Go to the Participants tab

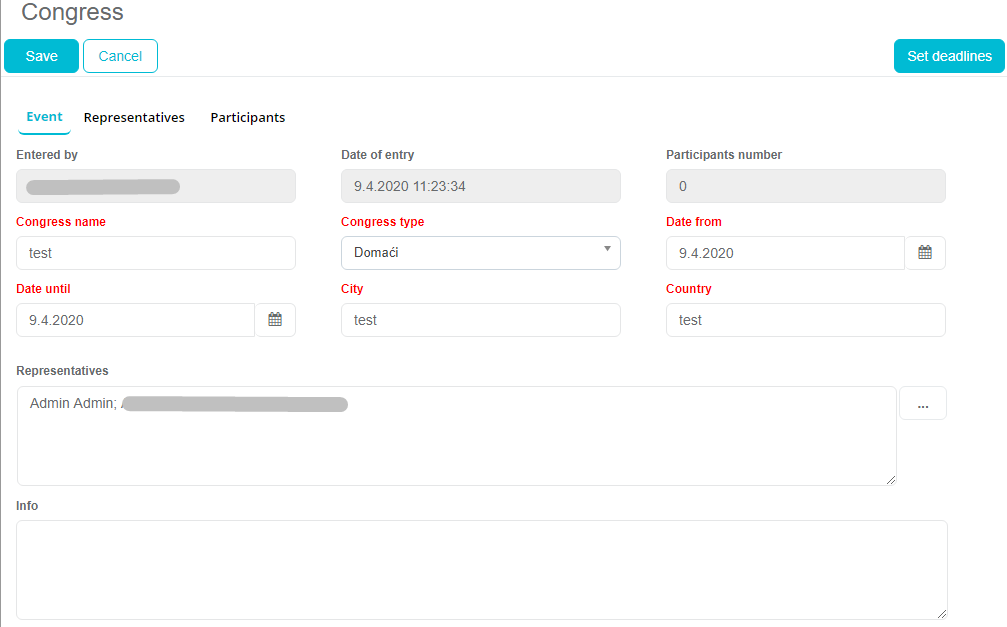[x=247, y=117]
